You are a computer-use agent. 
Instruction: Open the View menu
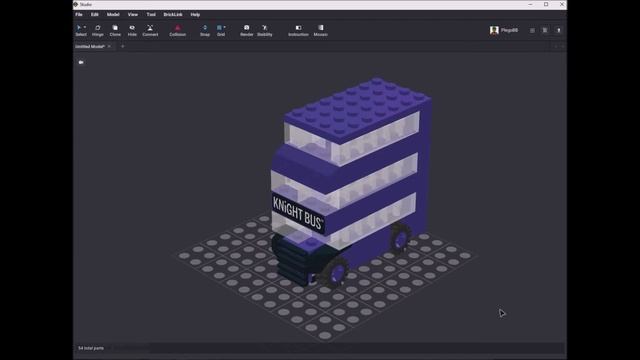click(133, 14)
